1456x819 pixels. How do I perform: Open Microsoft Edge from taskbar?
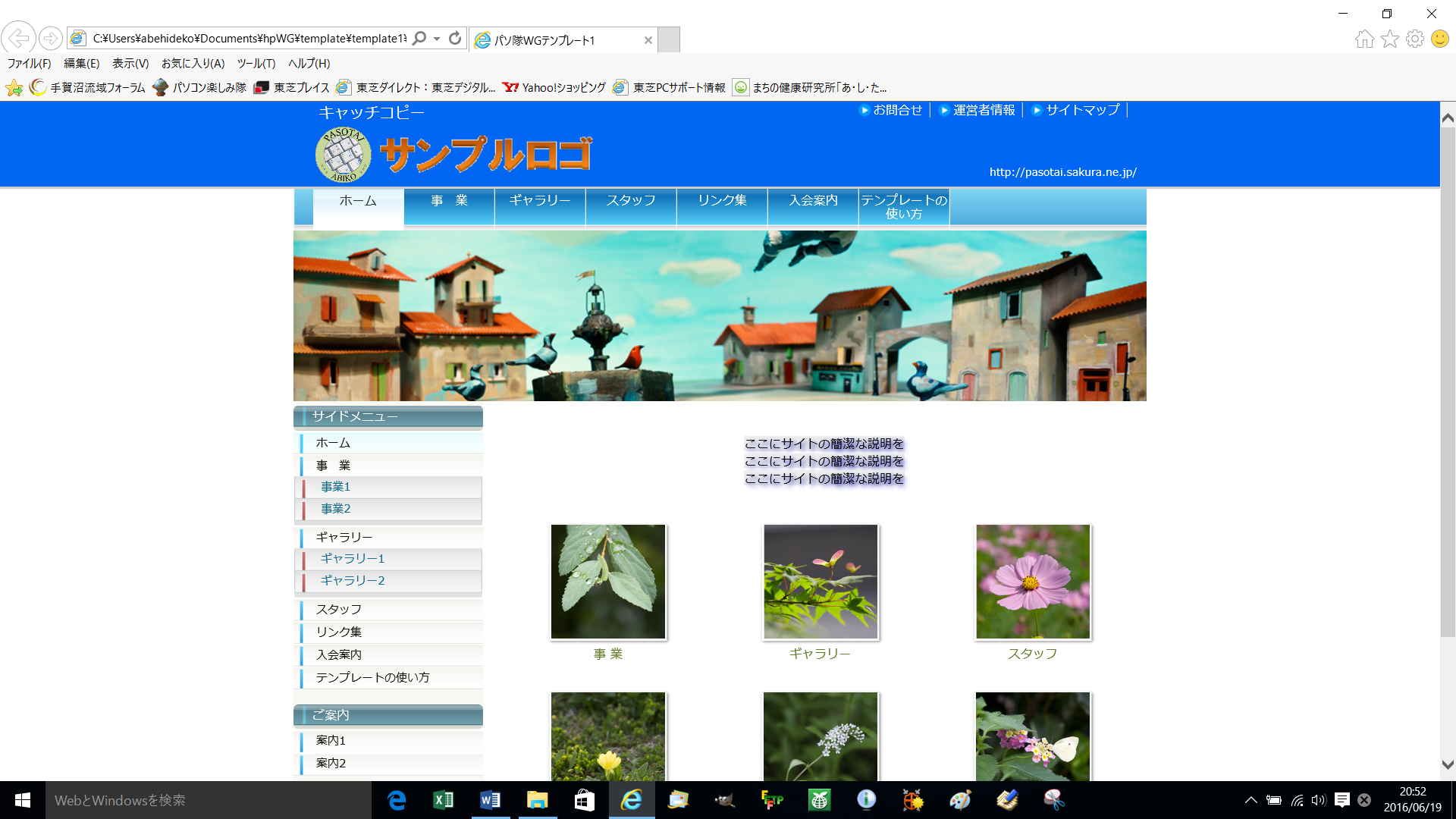click(x=397, y=800)
